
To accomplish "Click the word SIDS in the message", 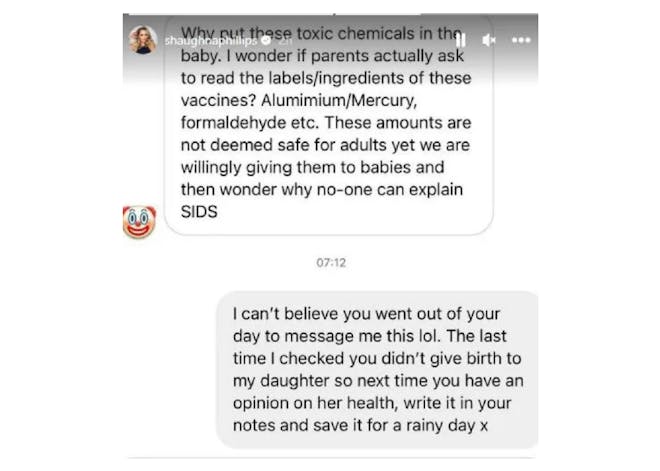I will pos(199,212).
